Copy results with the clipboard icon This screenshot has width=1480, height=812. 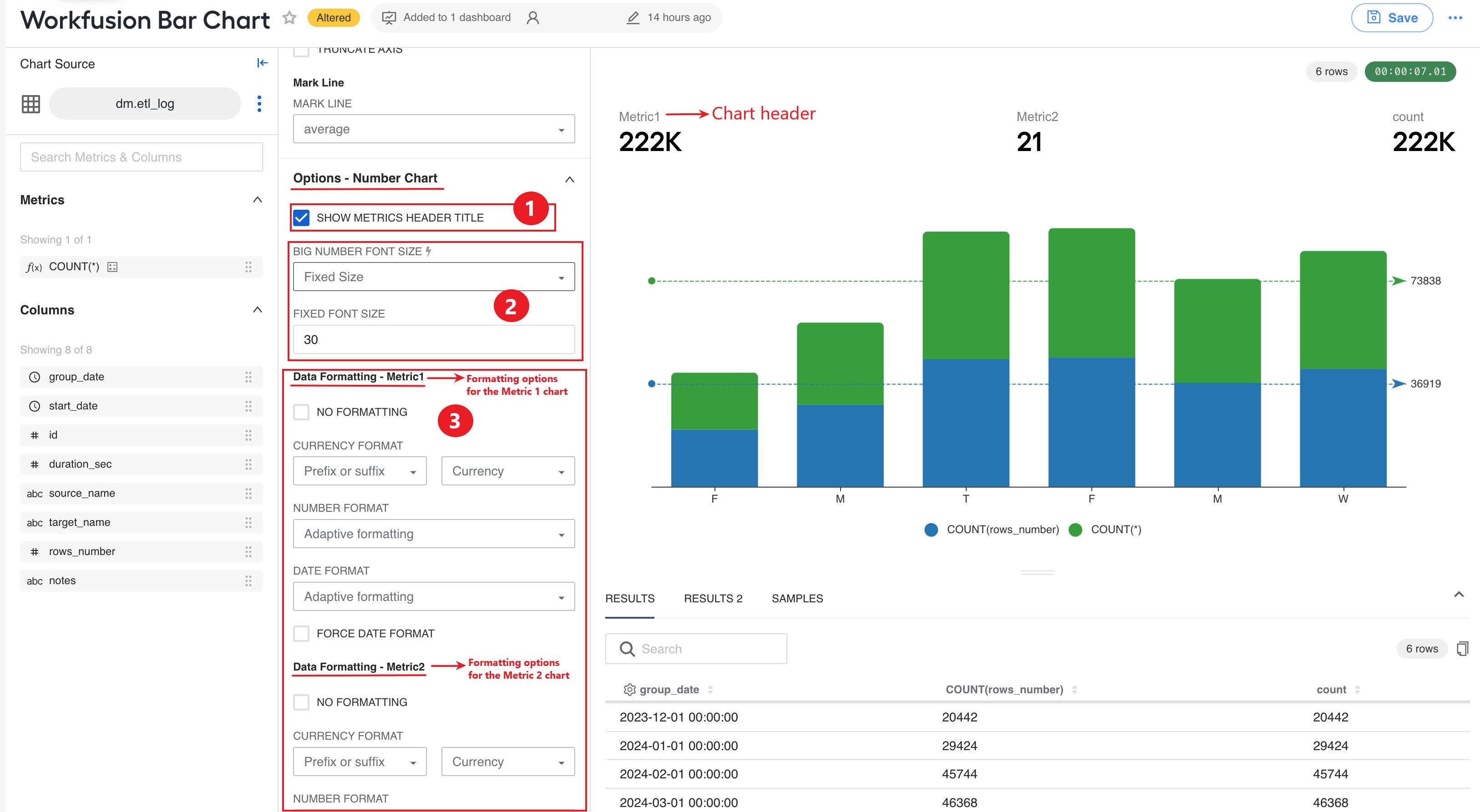point(1462,648)
